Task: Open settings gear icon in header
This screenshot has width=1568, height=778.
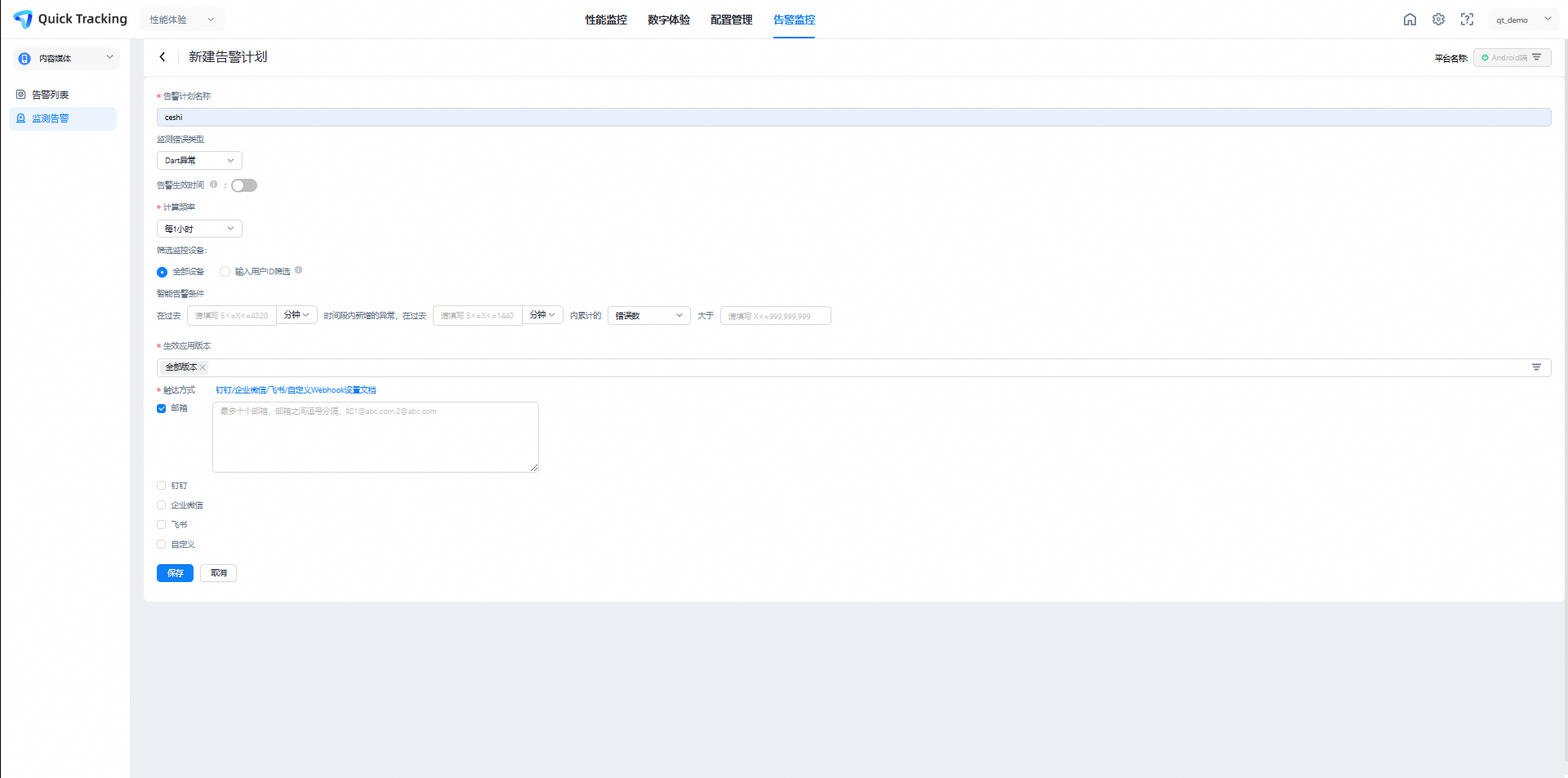Action: tap(1438, 20)
